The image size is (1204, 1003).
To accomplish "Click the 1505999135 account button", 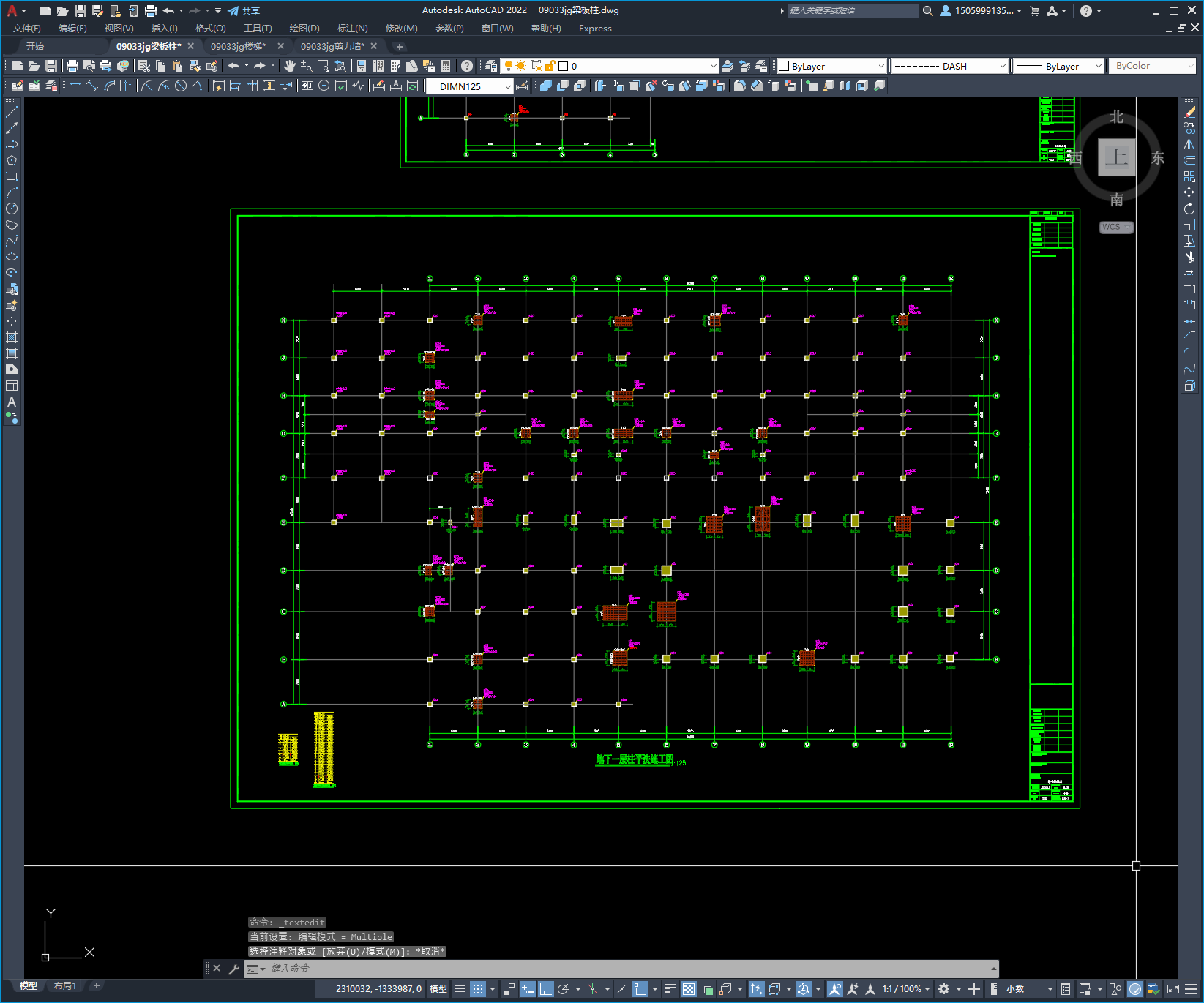I will (x=980, y=11).
